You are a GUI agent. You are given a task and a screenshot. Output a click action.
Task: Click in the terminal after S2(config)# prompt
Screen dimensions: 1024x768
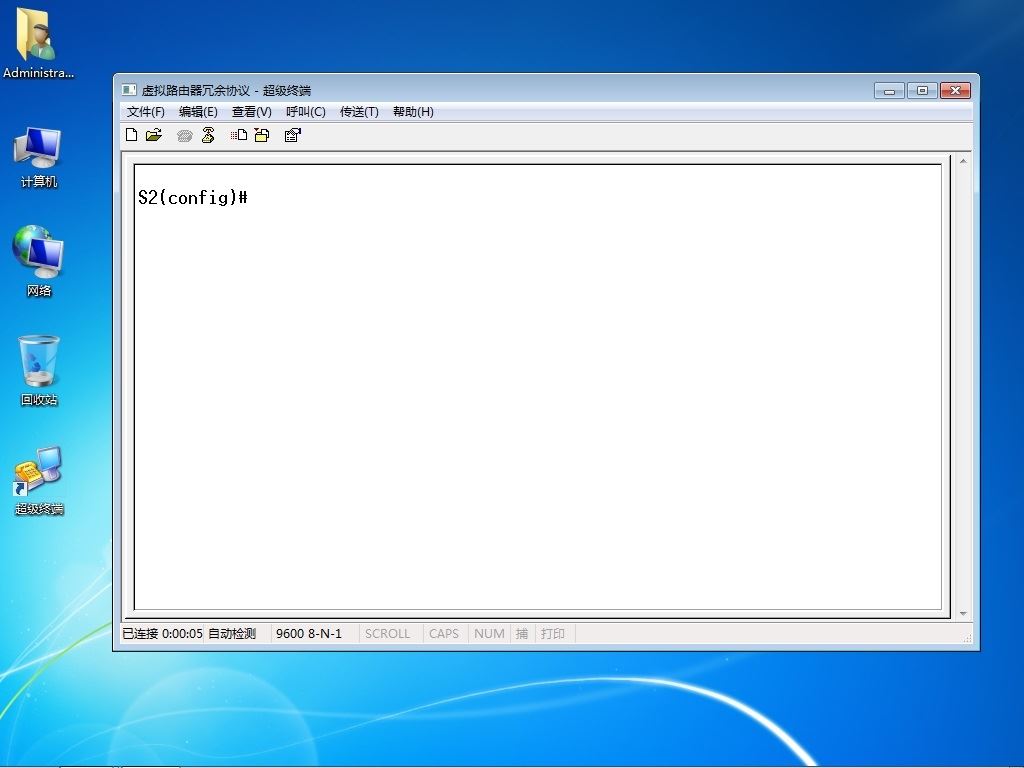click(x=255, y=197)
